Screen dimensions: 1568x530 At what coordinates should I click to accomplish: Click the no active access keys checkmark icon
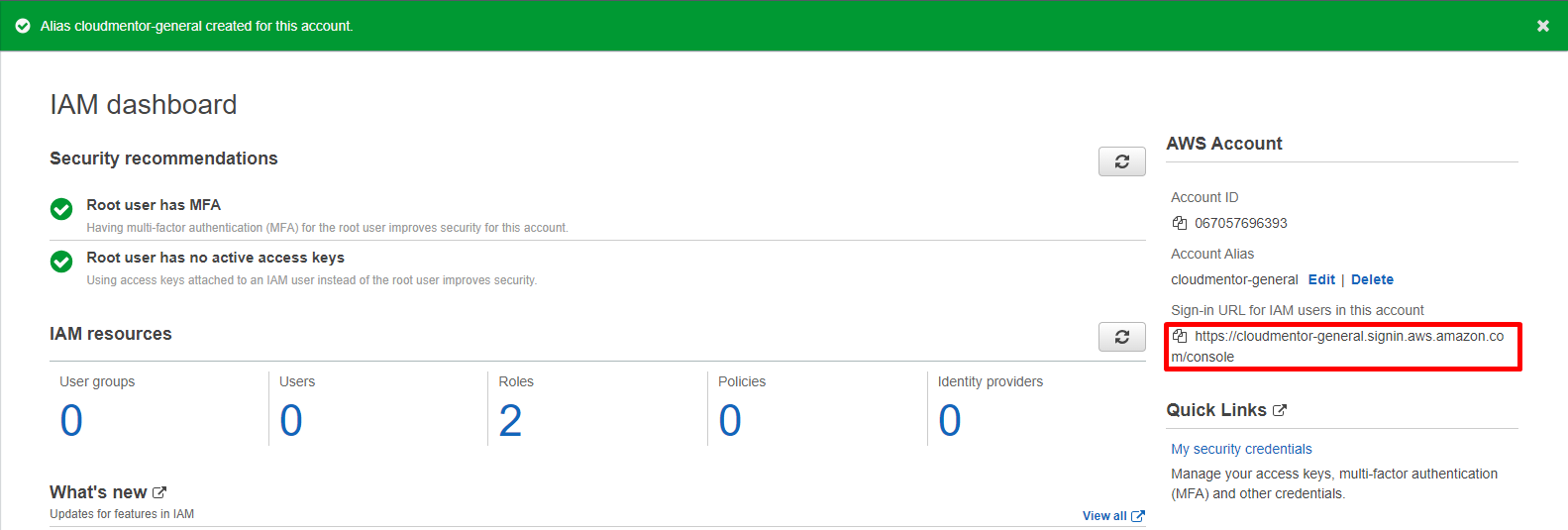[61, 262]
